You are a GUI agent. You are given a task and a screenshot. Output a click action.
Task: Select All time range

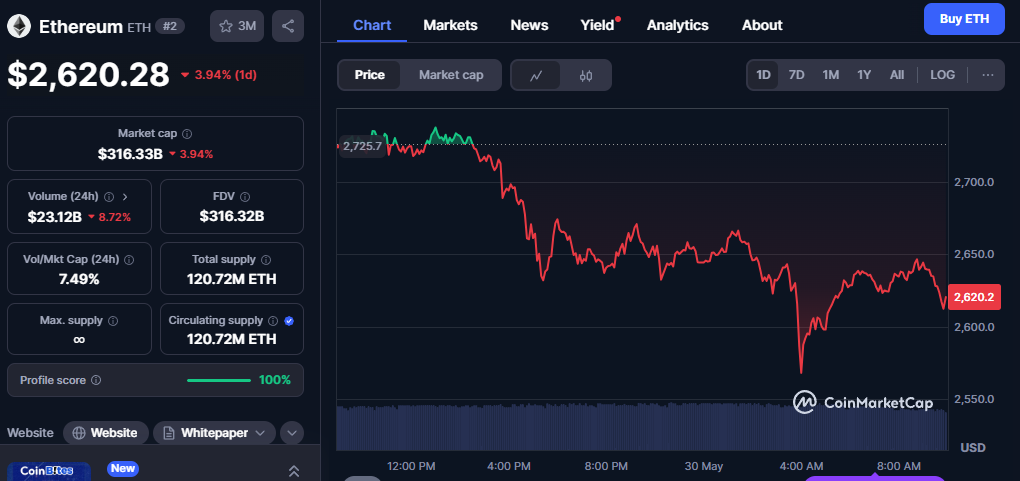(896, 75)
